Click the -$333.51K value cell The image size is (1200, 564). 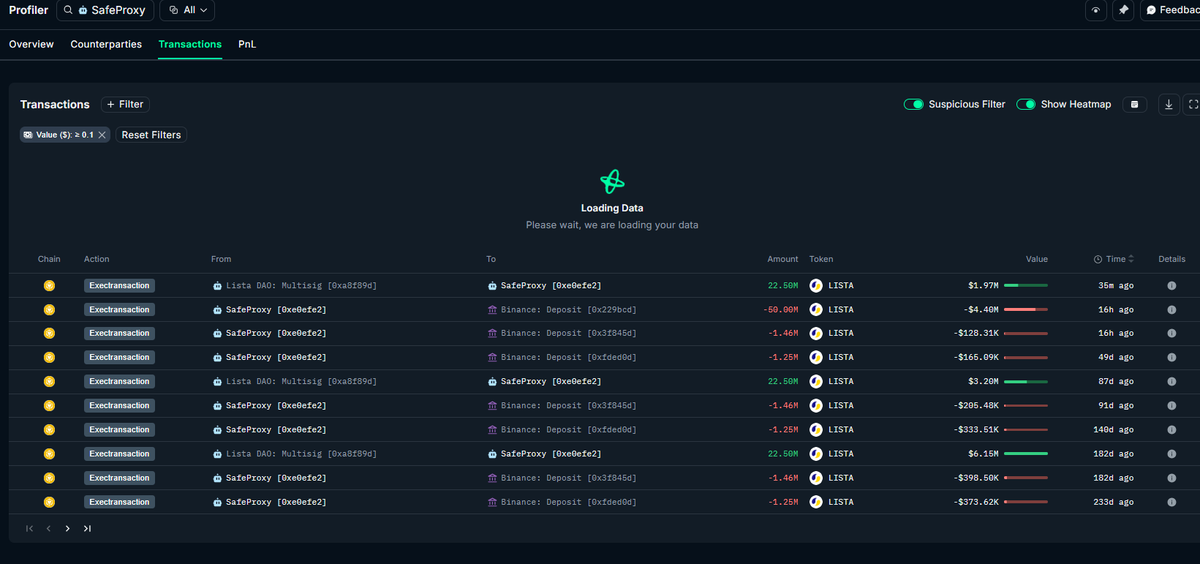[x=976, y=430]
